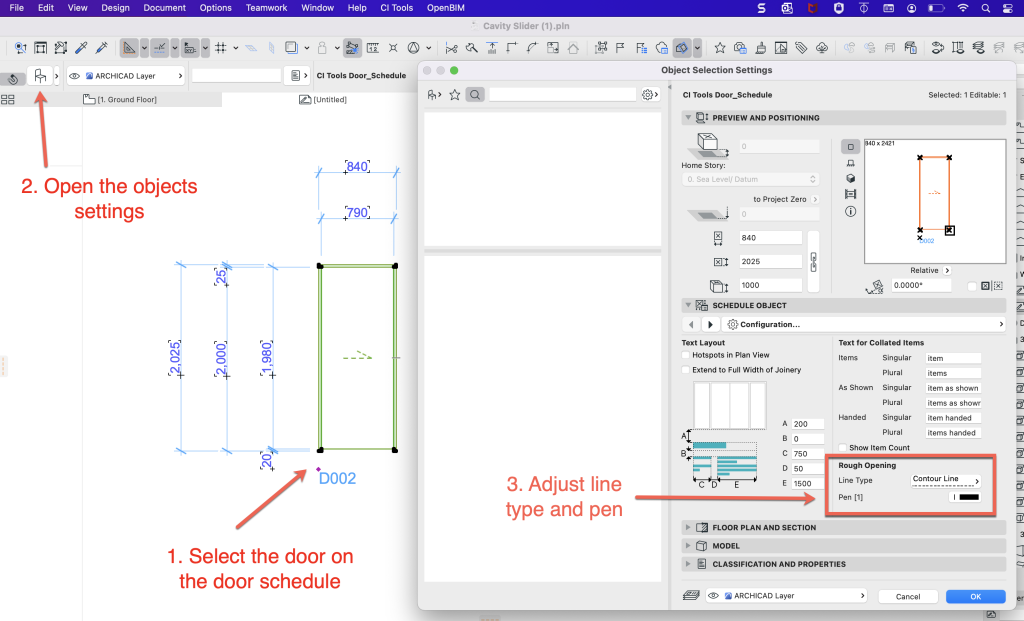The image size is (1024, 621).
Task: Show the side elevation preview icon
Action: pos(850,163)
